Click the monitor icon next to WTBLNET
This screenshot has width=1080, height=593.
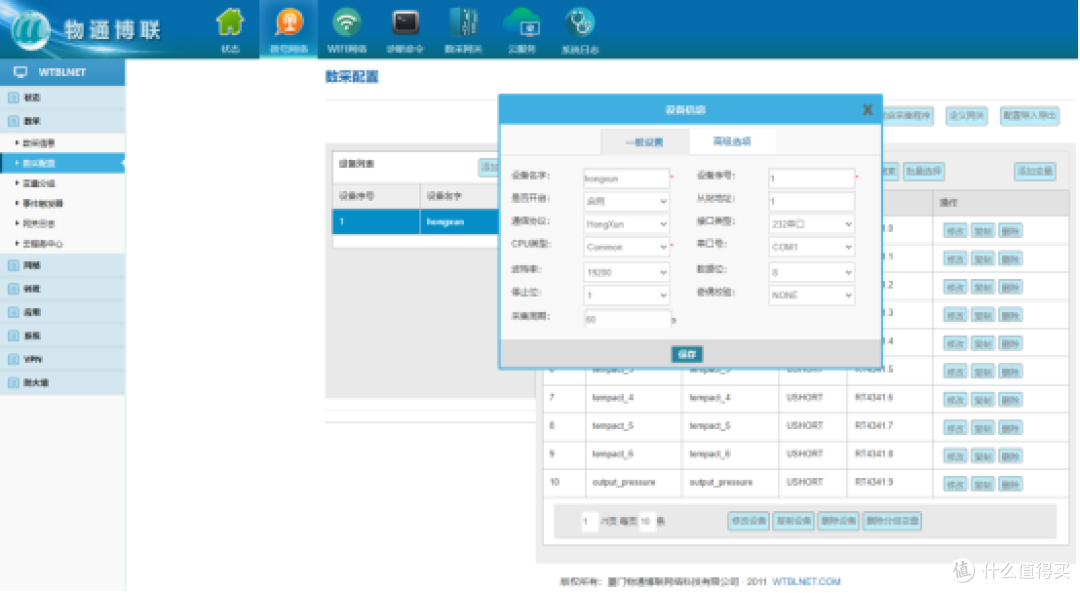point(21,72)
